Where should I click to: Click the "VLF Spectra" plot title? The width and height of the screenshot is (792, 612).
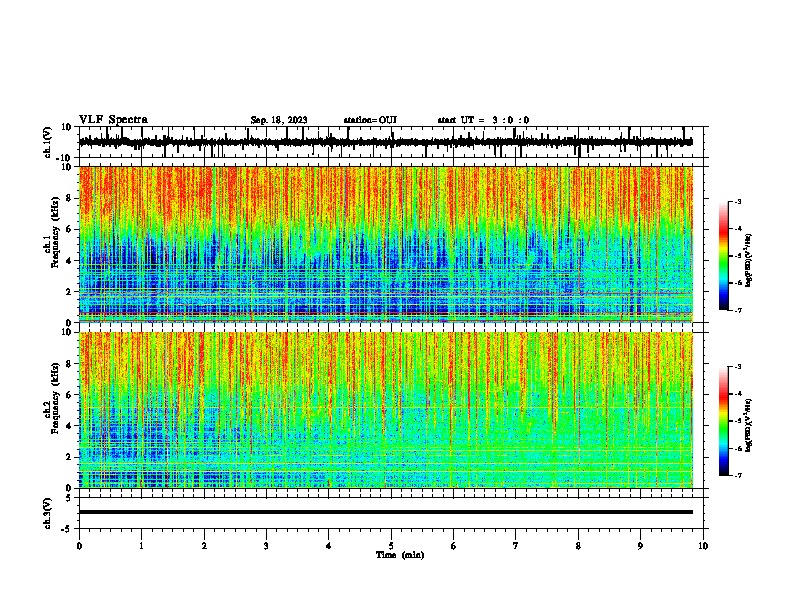click(x=113, y=120)
